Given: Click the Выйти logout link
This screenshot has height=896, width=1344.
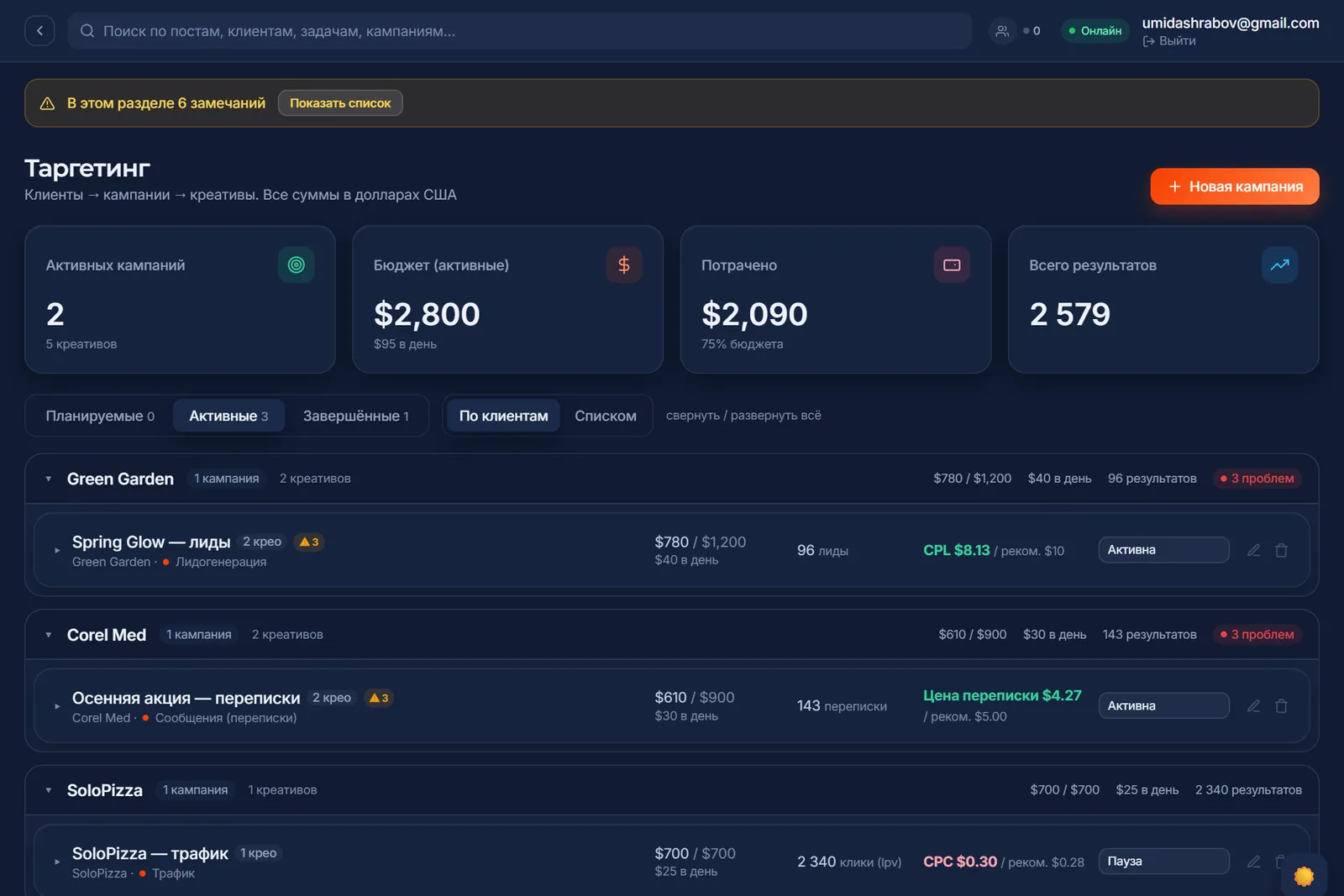Looking at the screenshot, I should (x=1169, y=41).
